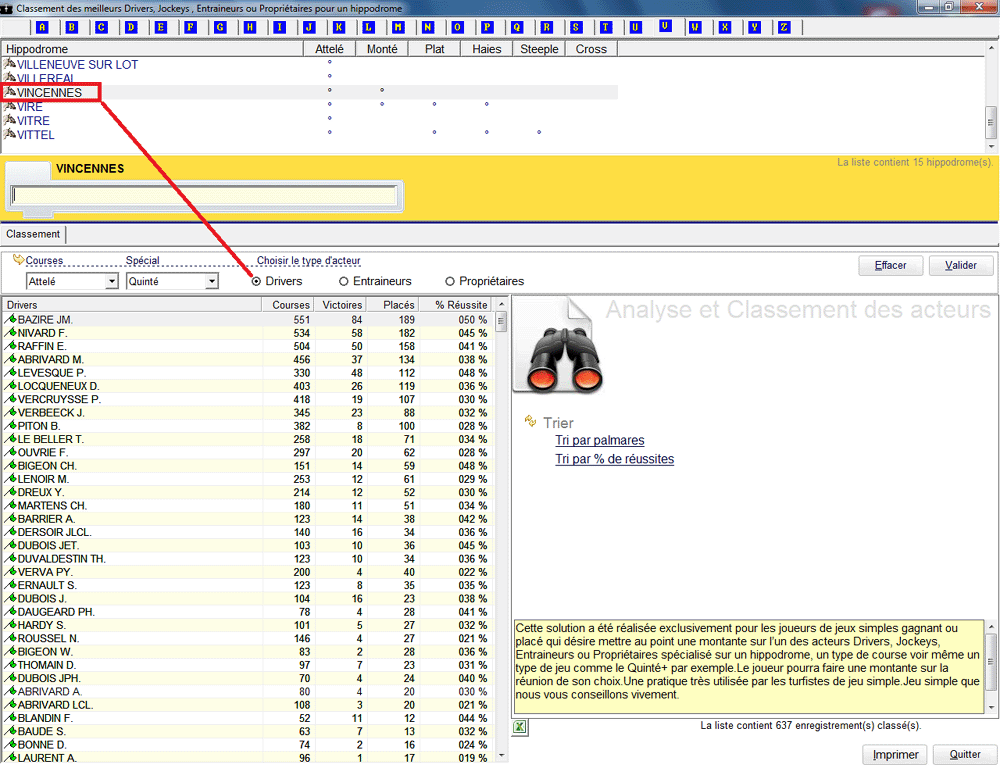This screenshot has width=1000, height=768.
Task: Follow the 'Tri par palmares' link
Action: (x=600, y=441)
